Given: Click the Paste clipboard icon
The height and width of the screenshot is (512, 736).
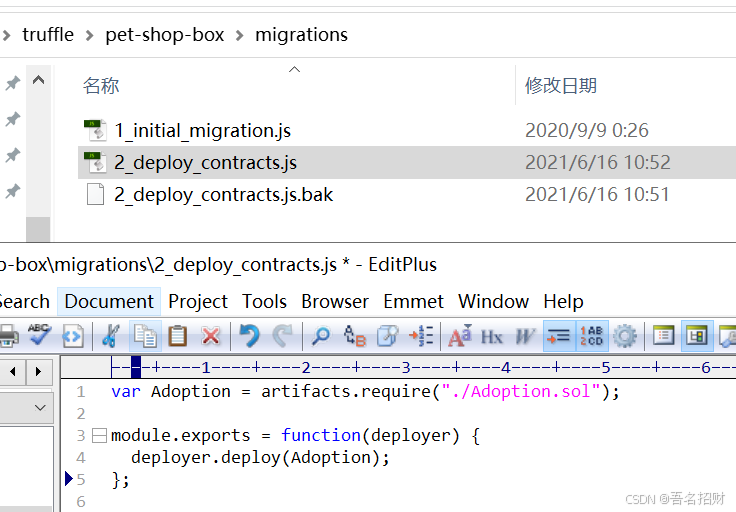Looking at the screenshot, I should 177,336.
